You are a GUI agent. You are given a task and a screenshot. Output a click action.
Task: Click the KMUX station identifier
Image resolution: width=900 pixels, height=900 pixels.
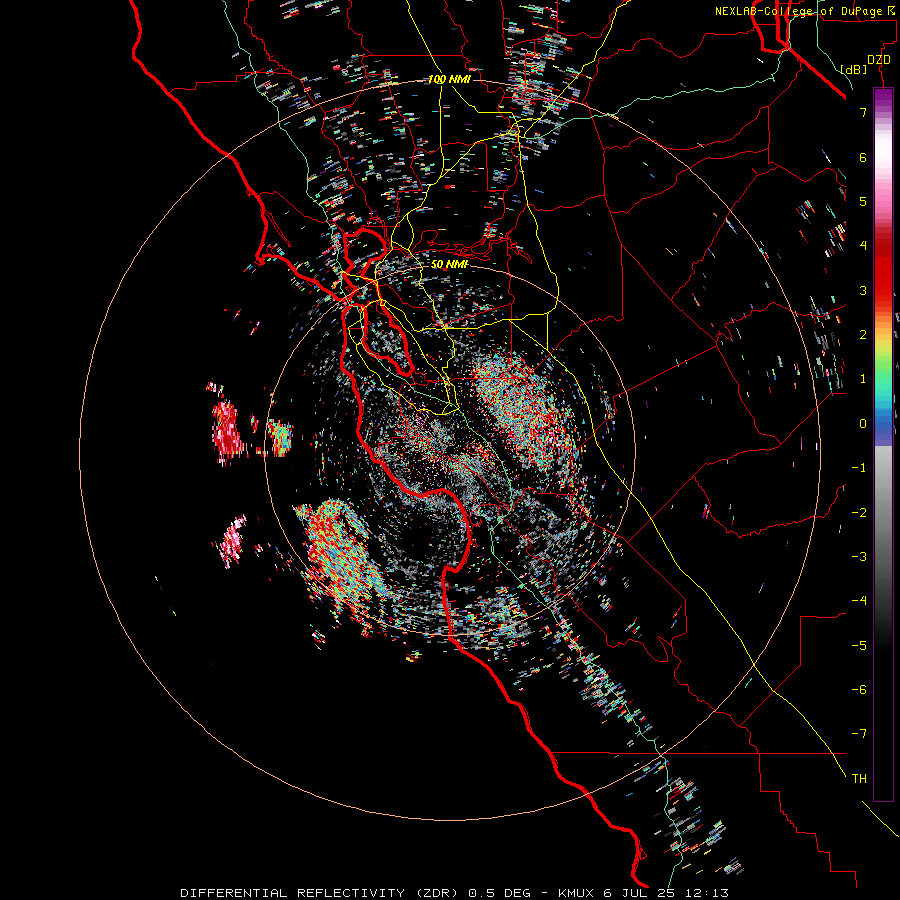pyautogui.click(x=577, y=893)
